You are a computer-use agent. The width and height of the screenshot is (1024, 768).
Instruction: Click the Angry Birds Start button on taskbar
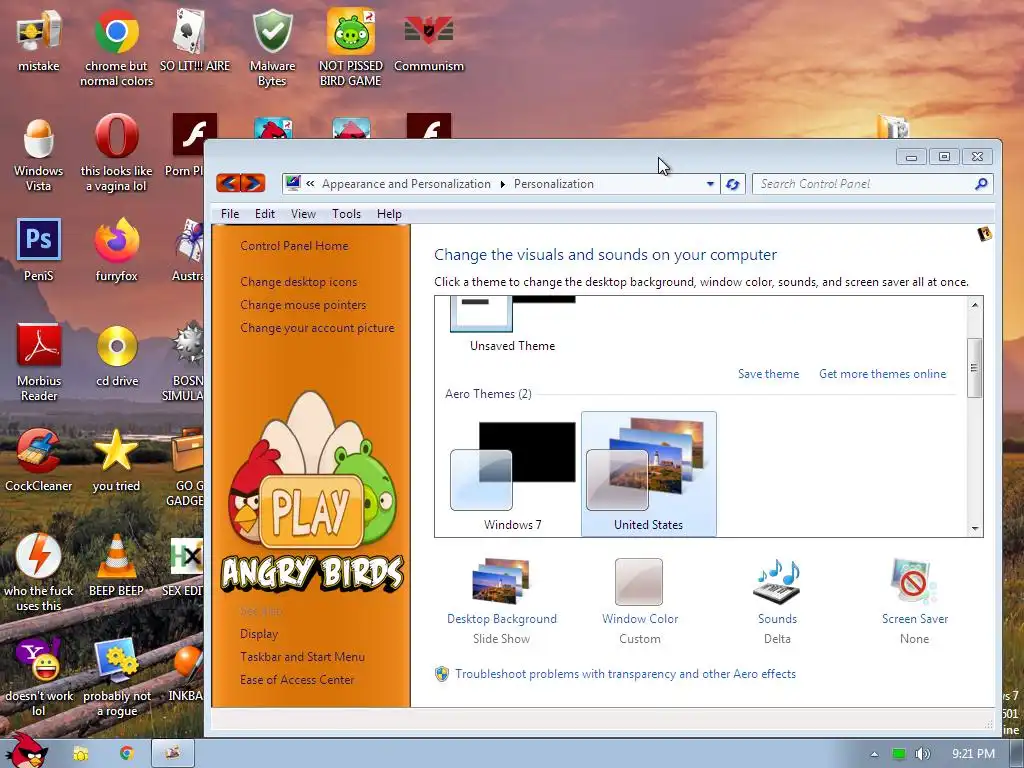[26, 750]
